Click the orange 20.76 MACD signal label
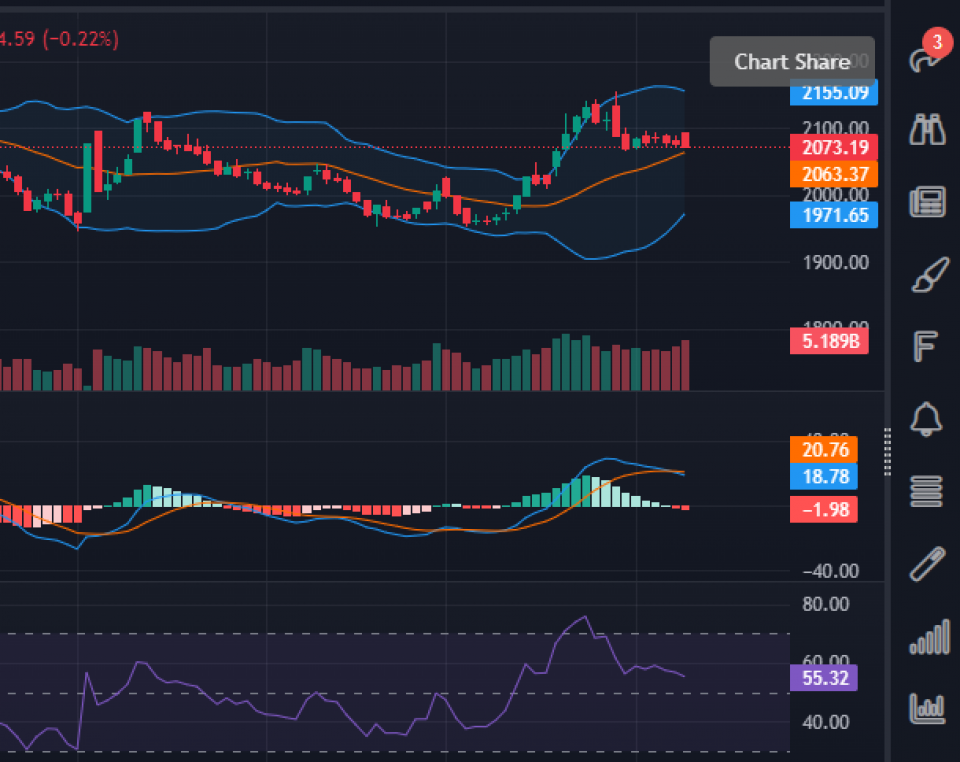Screen dimensions: 960x762 pyautogui.click(x=823, y=450)
